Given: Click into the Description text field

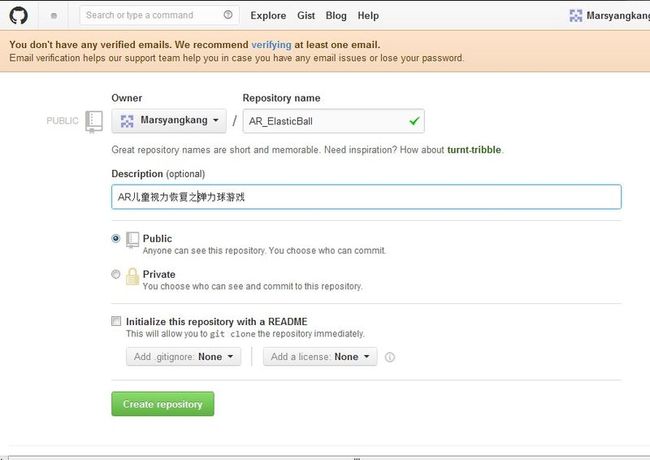Looking at the screenshot, I should (366, 197).
